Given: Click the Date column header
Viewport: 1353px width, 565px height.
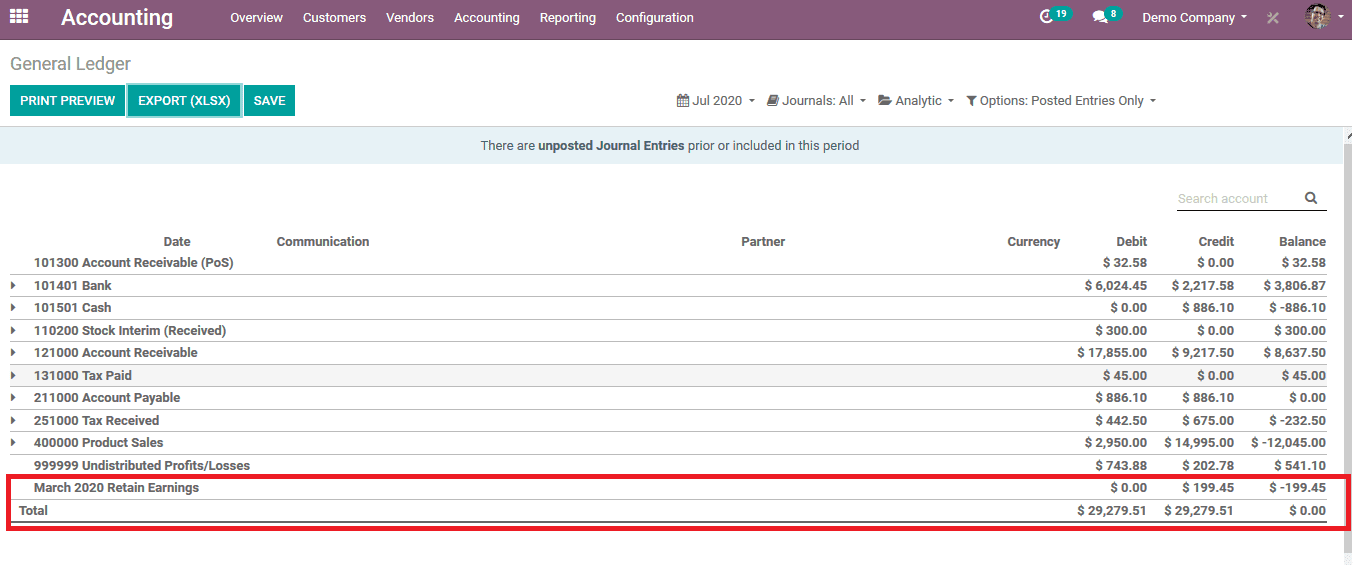Looking at the screenshot, I should pos(177,242).
